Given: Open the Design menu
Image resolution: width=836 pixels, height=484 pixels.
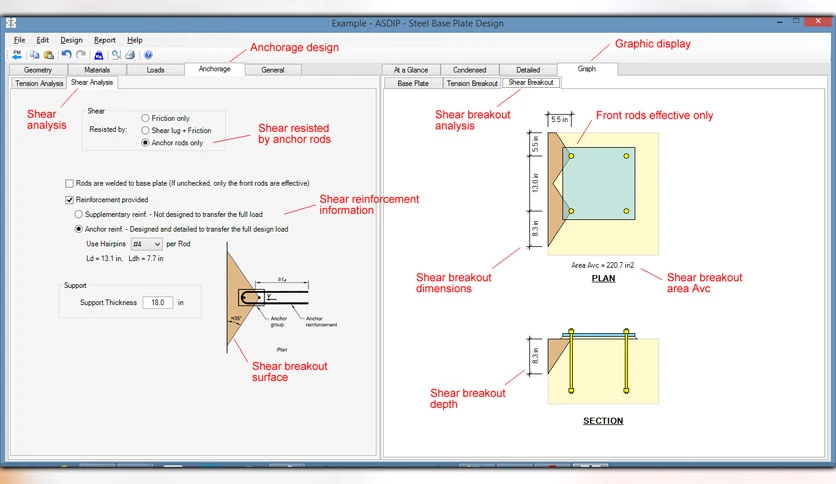Looking at the screenshot, I should click(x=71, y=40).
